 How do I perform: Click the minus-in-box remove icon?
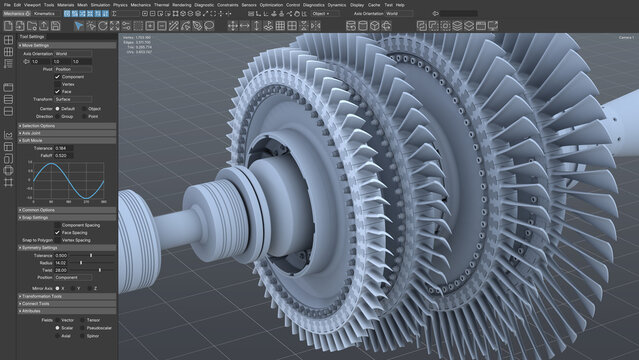coord(162,26)
